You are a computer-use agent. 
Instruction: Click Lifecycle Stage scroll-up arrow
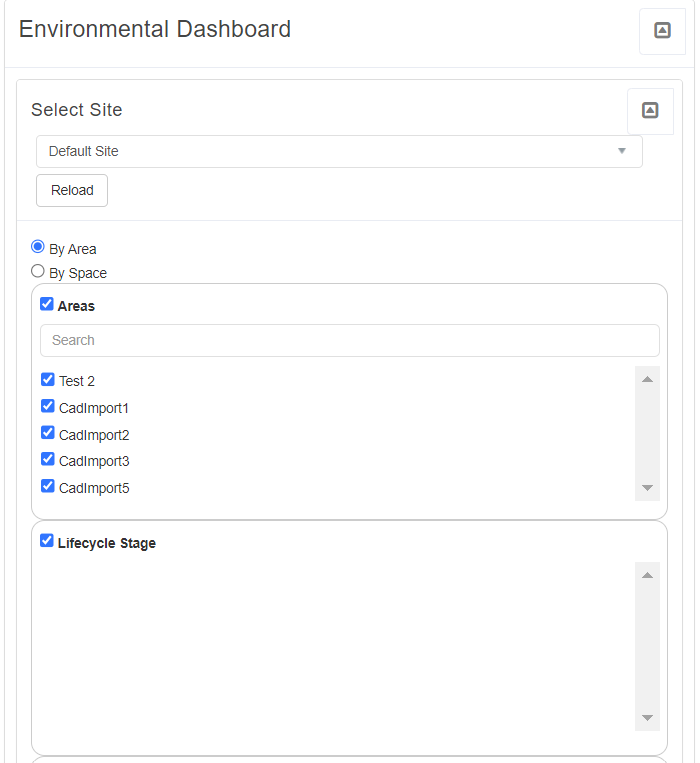point(647,575)
